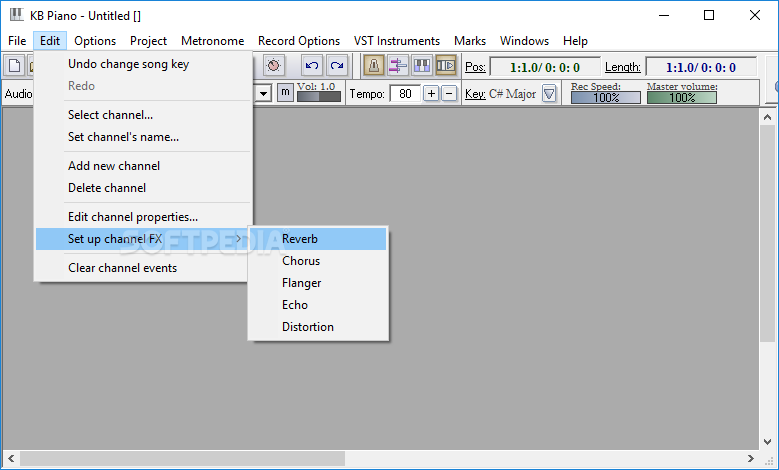Click the New file icon in toolbar
Image resolution: width=779 pixels, height=470 pixels.
click(x=14, y=66)
